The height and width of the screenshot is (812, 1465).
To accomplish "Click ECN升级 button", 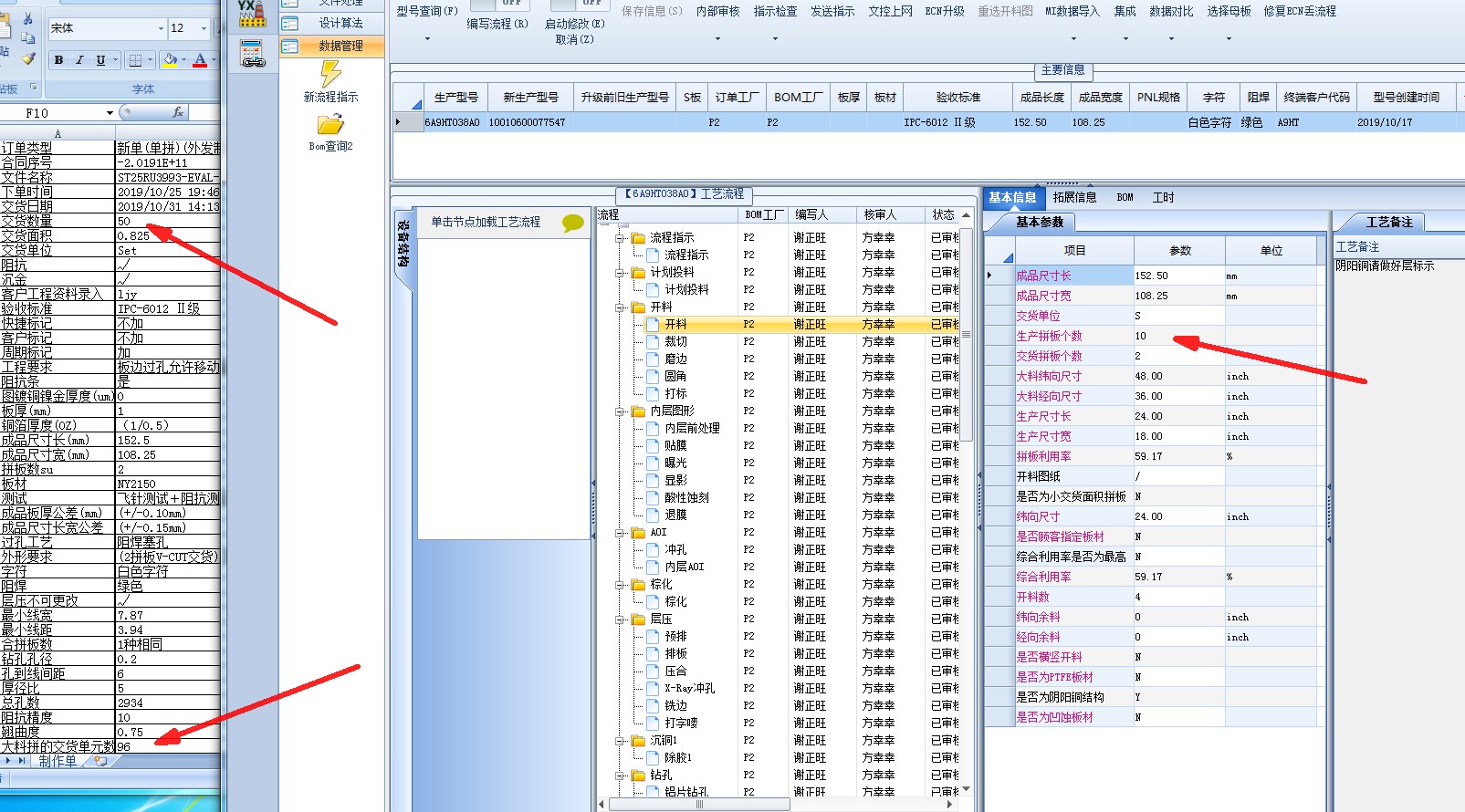I will coord(945,11).
